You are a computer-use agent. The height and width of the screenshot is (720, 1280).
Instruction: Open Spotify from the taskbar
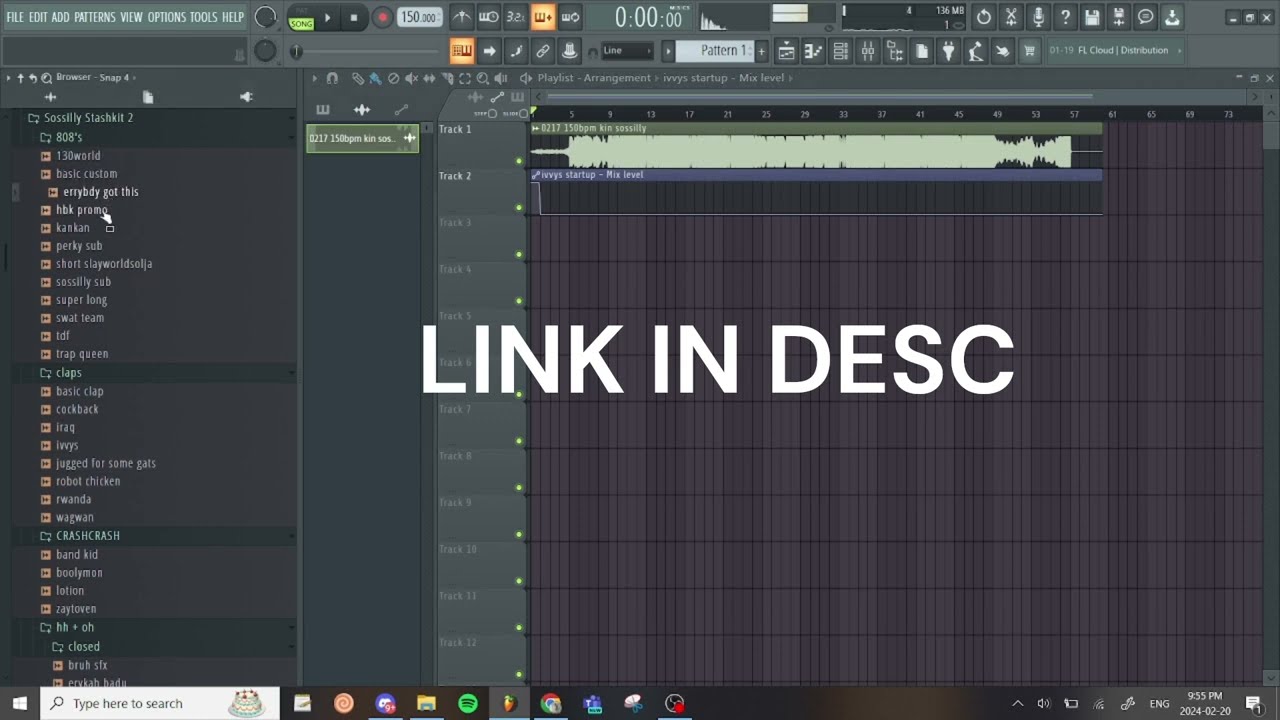point(468,703)
